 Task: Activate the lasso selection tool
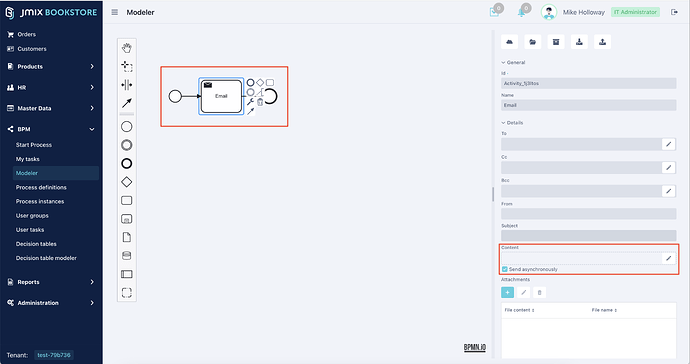[x=127, y=66]
